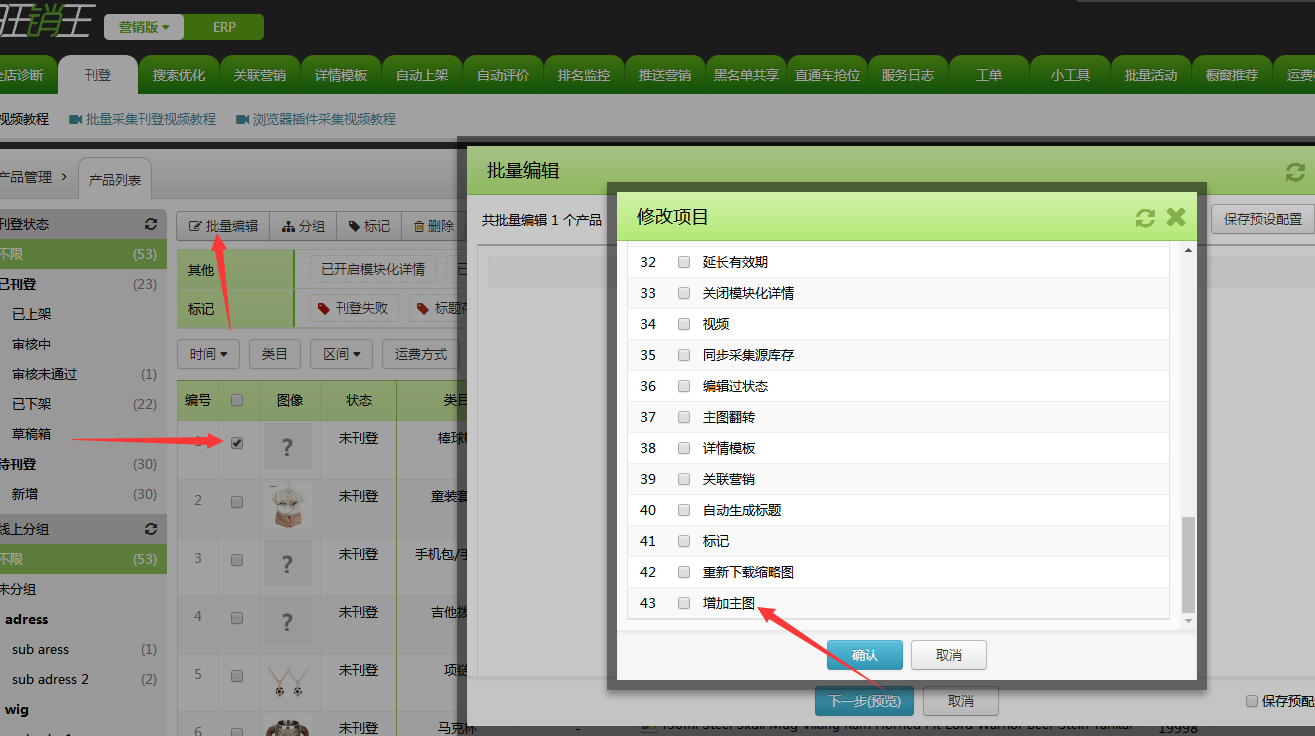This screenshot has height=736, width=1315.
Task: Click scroll-down arrow in 修改项目 list
Action: pos(1188,620)
